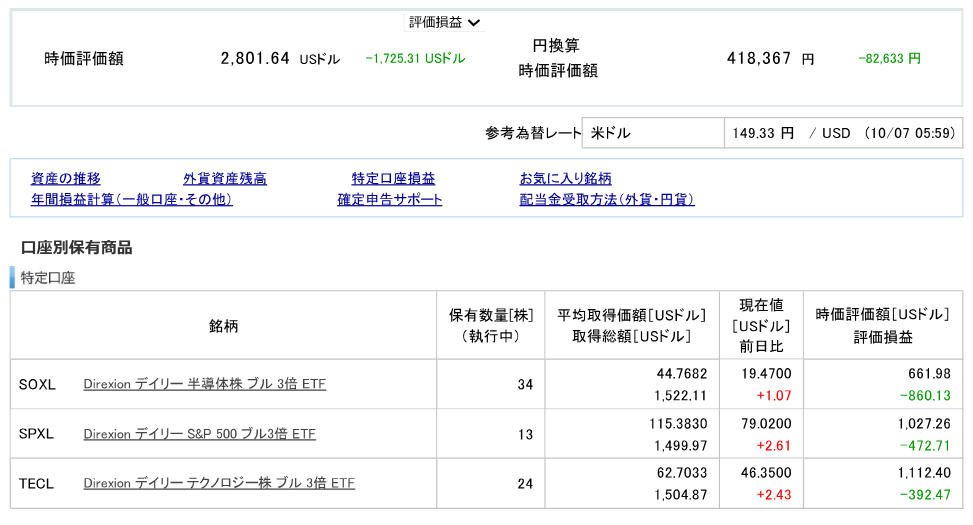
Task: Click the 保有数量[株] column header
Action: (491, 315)
